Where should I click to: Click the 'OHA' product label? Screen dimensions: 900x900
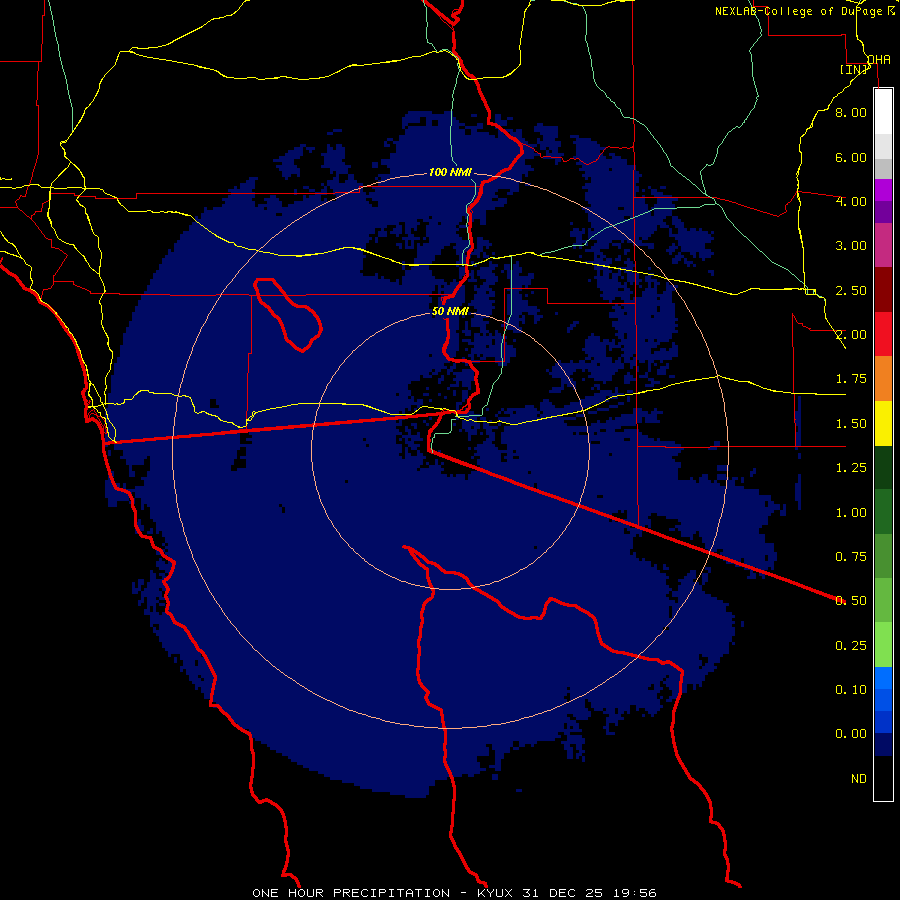coord(879,60)
